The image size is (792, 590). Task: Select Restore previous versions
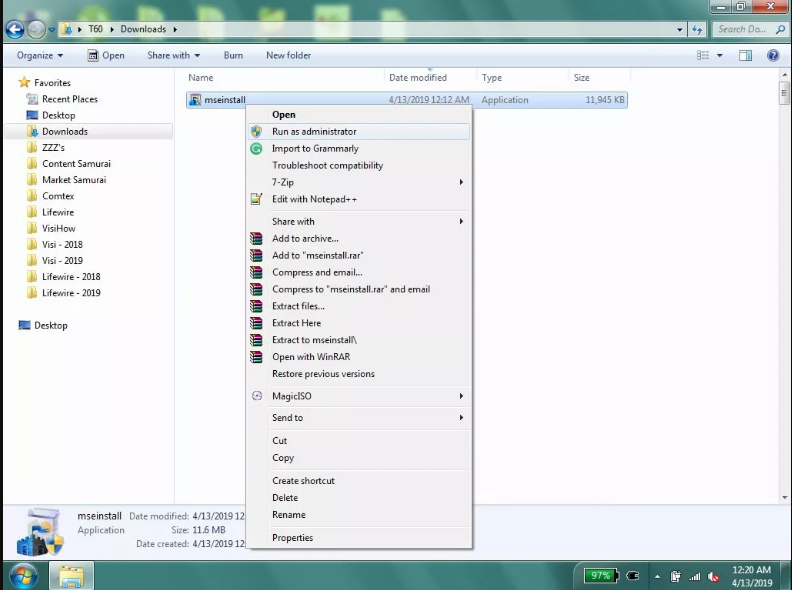(359, 374)
